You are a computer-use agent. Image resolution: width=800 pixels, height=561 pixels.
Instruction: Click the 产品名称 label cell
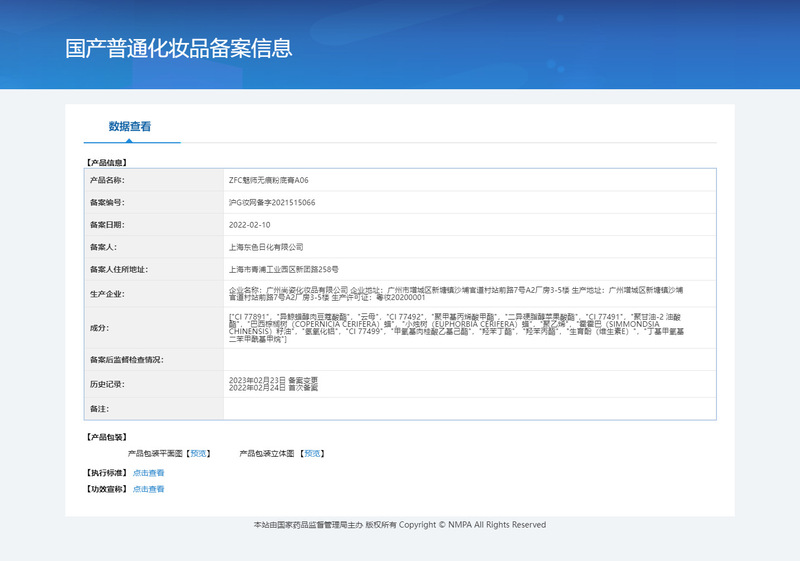[154, 180]
